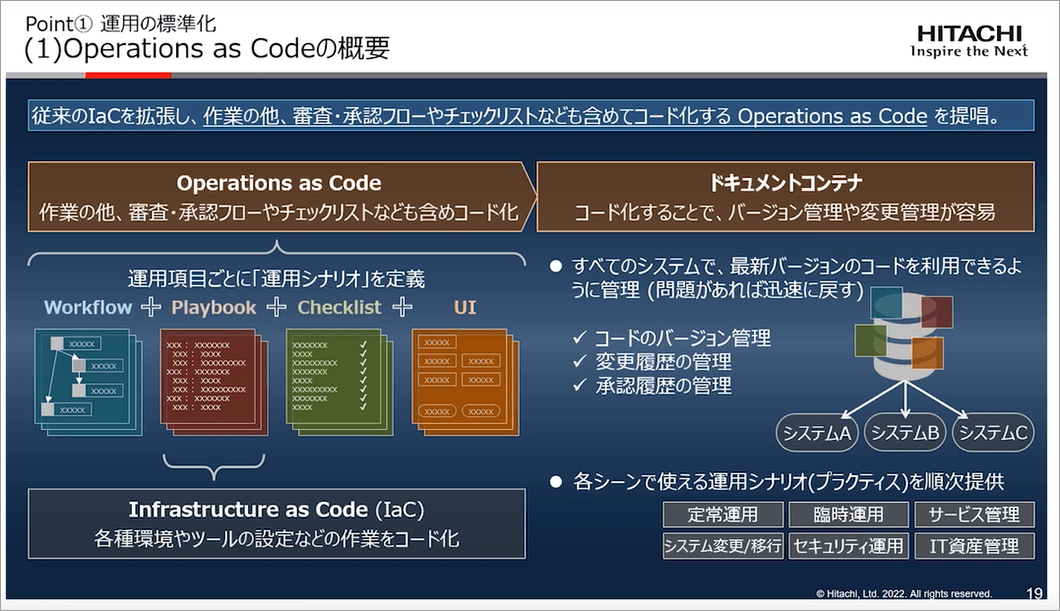Click the Operations as Code header banner
The image size is (1060, 611).
[278, 197]
